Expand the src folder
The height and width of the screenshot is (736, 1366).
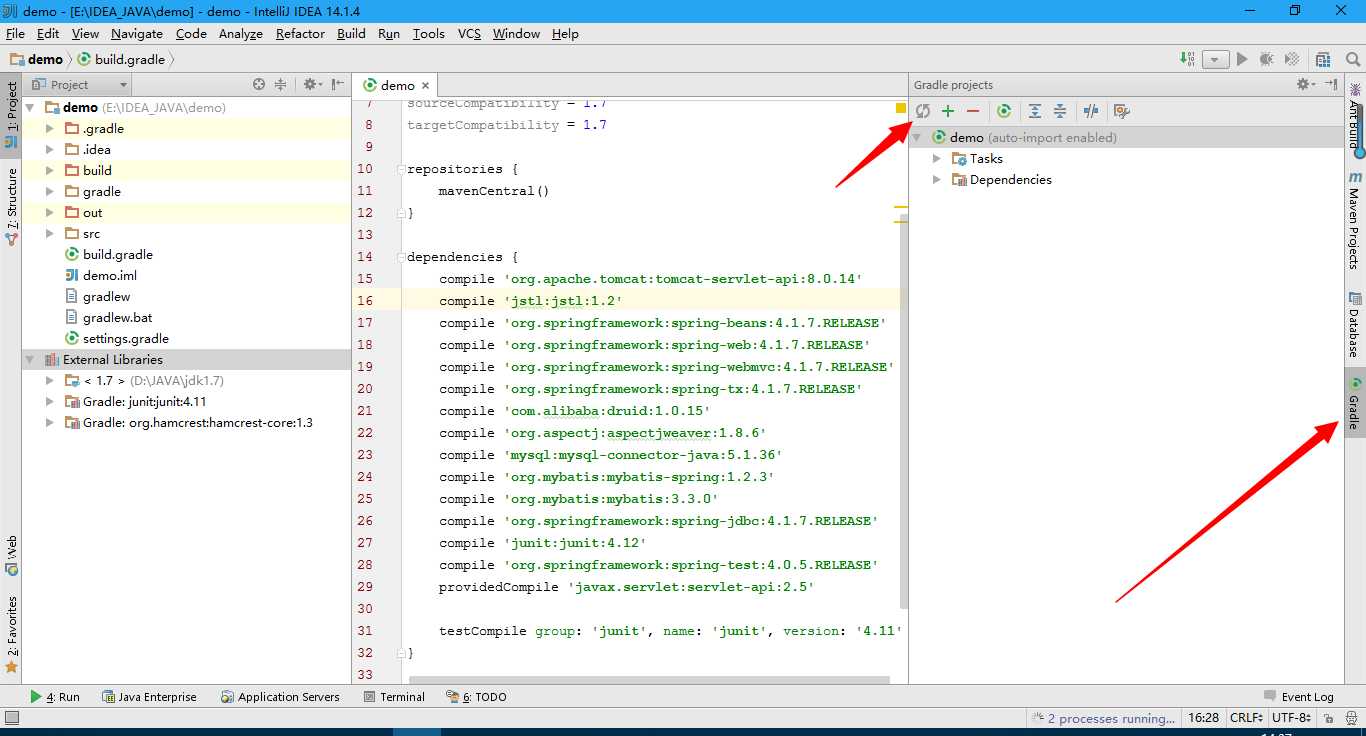pyautogui.click(x=50, y=233)
